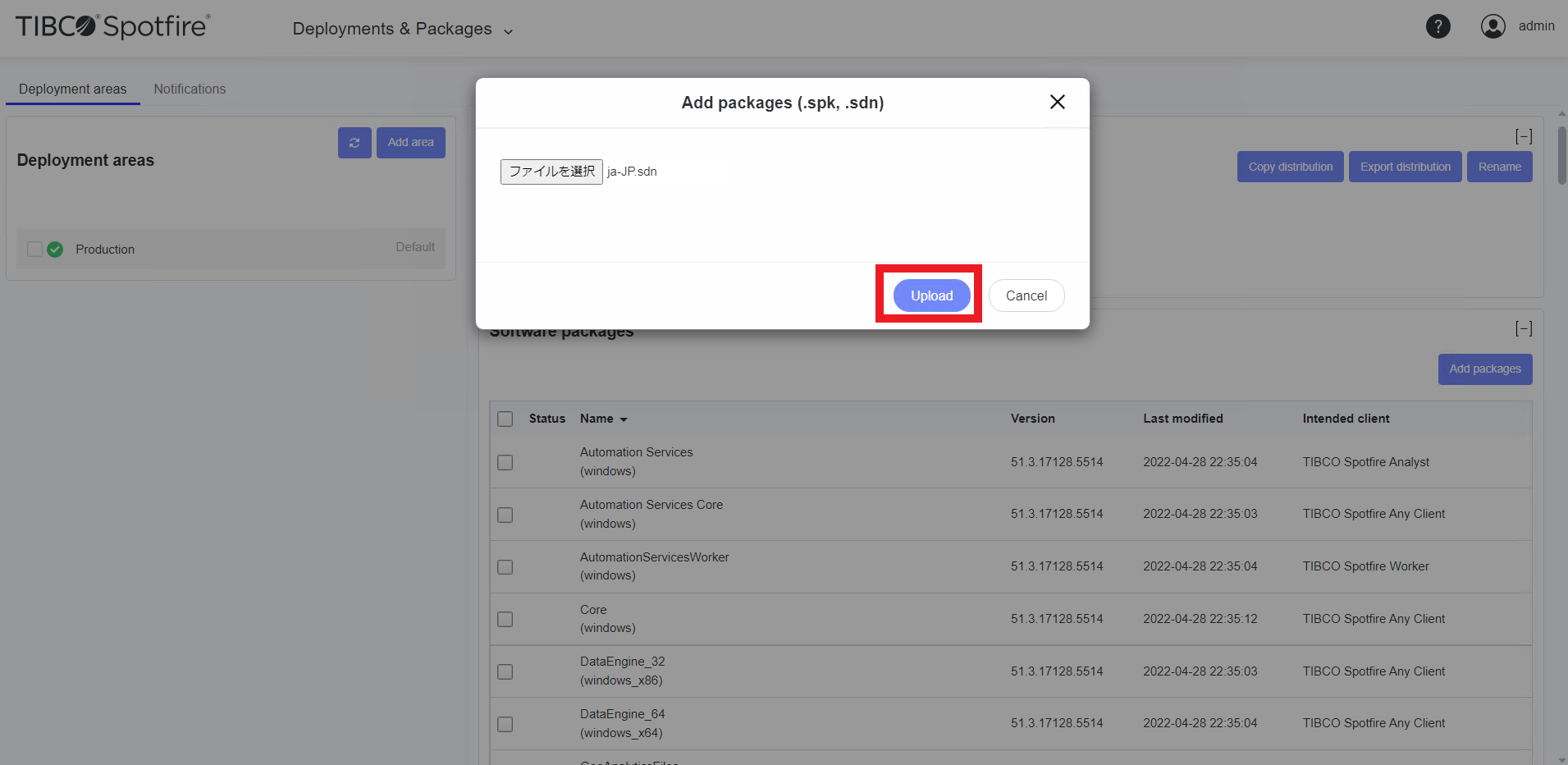Viewport: 1568px width, 765px height.
Task: Open the admin user account icon
Action: 1493,26
